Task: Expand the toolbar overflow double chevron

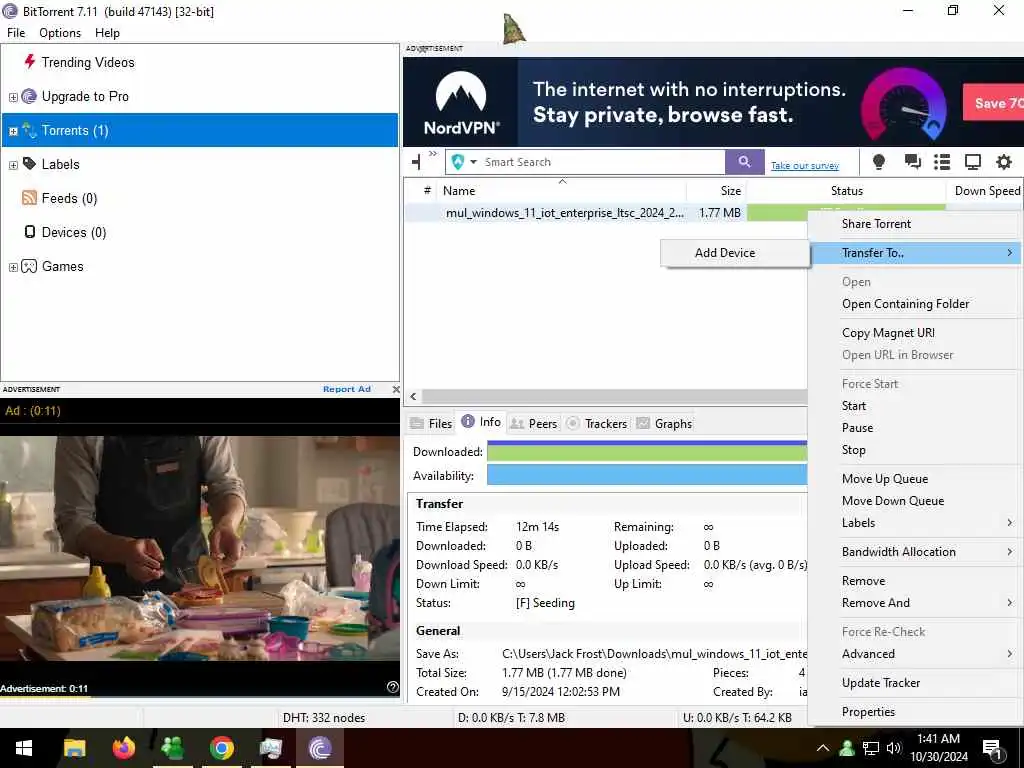Action: coord(433,154)
